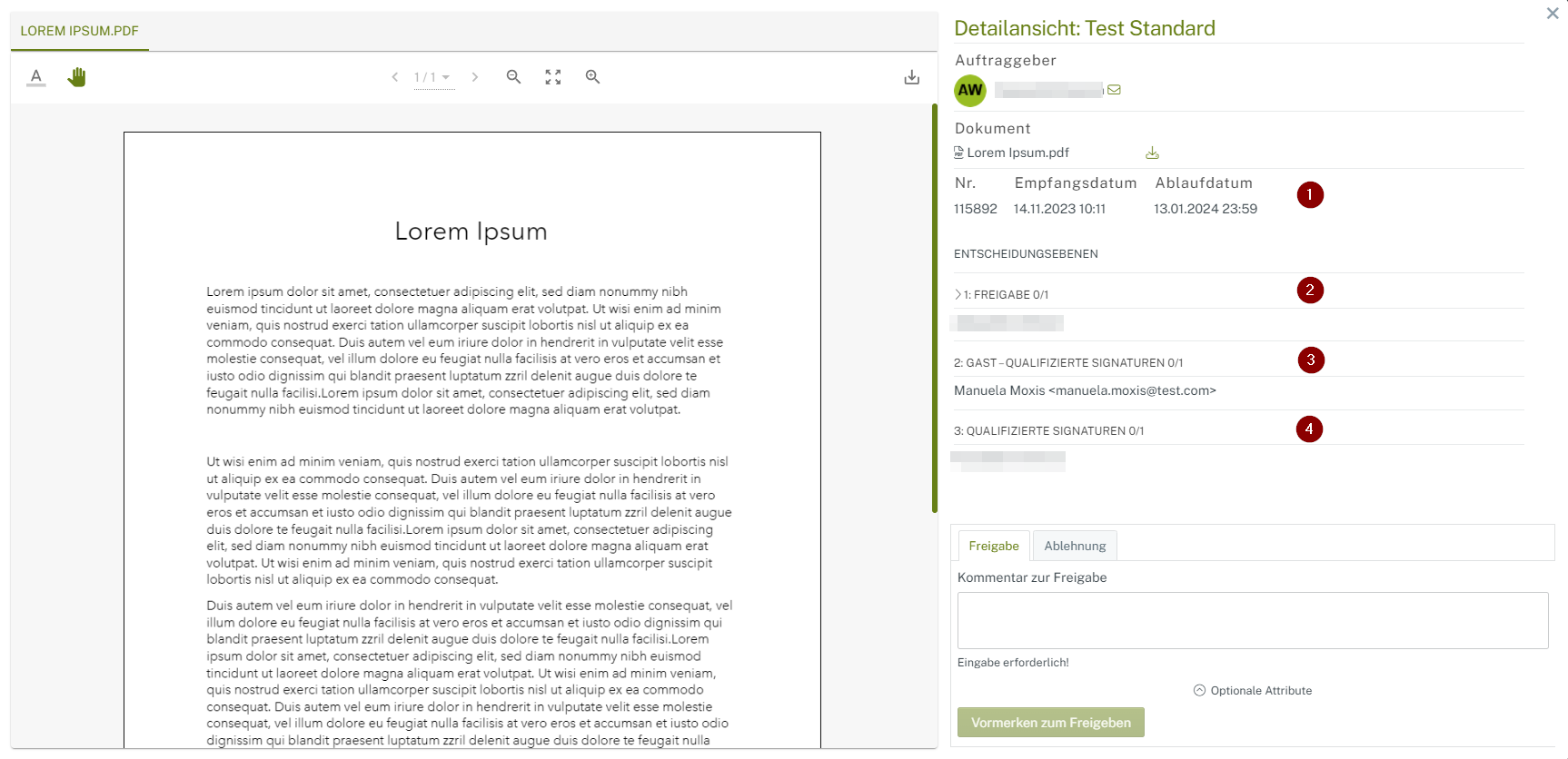Image resolution: width=1568 pixels, height=759 pixels.
Task: Open the page number dropdown
Action: coord(433,77)
